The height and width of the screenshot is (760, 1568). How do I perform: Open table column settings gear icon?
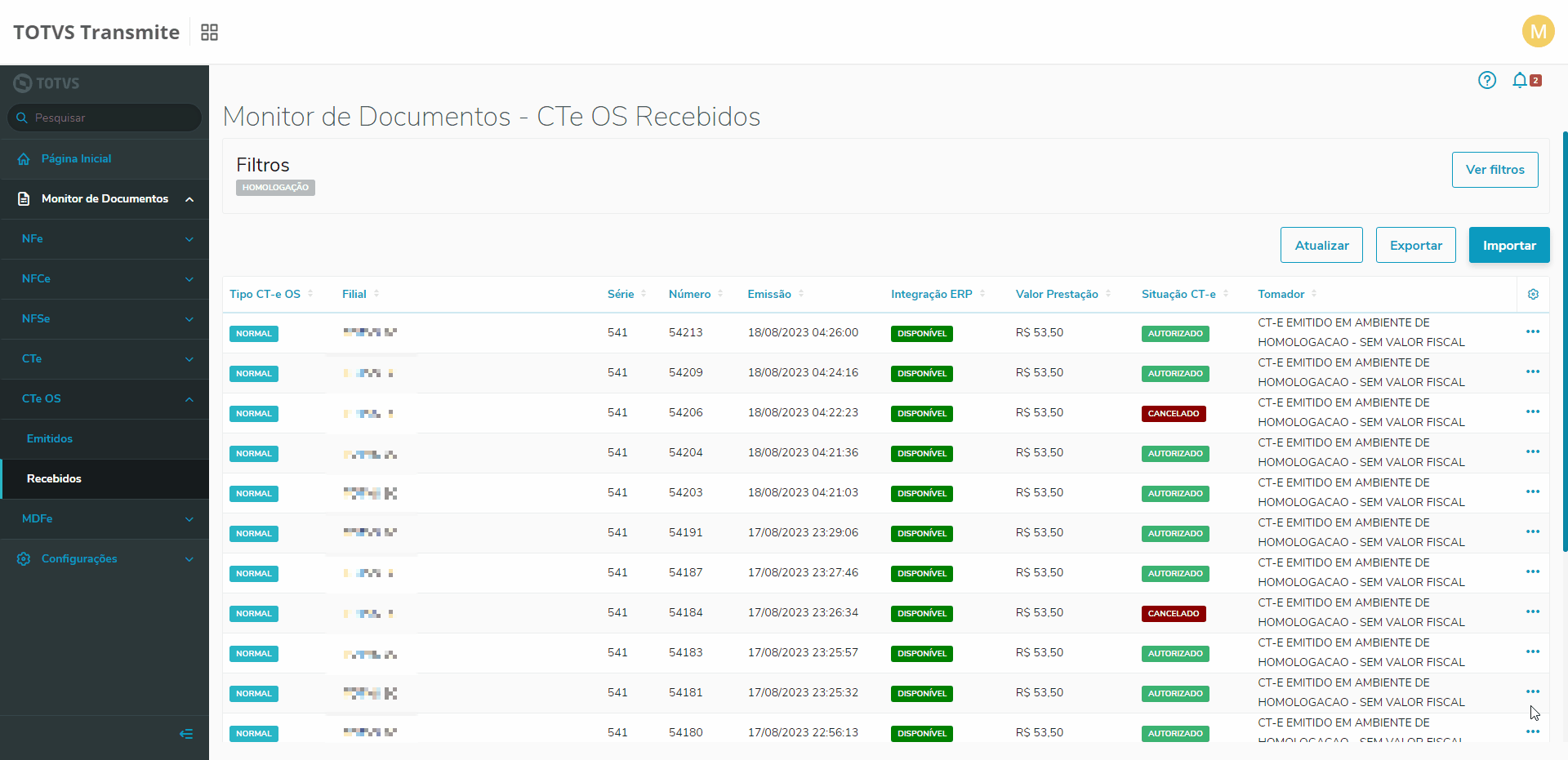tap(1533, 294)
